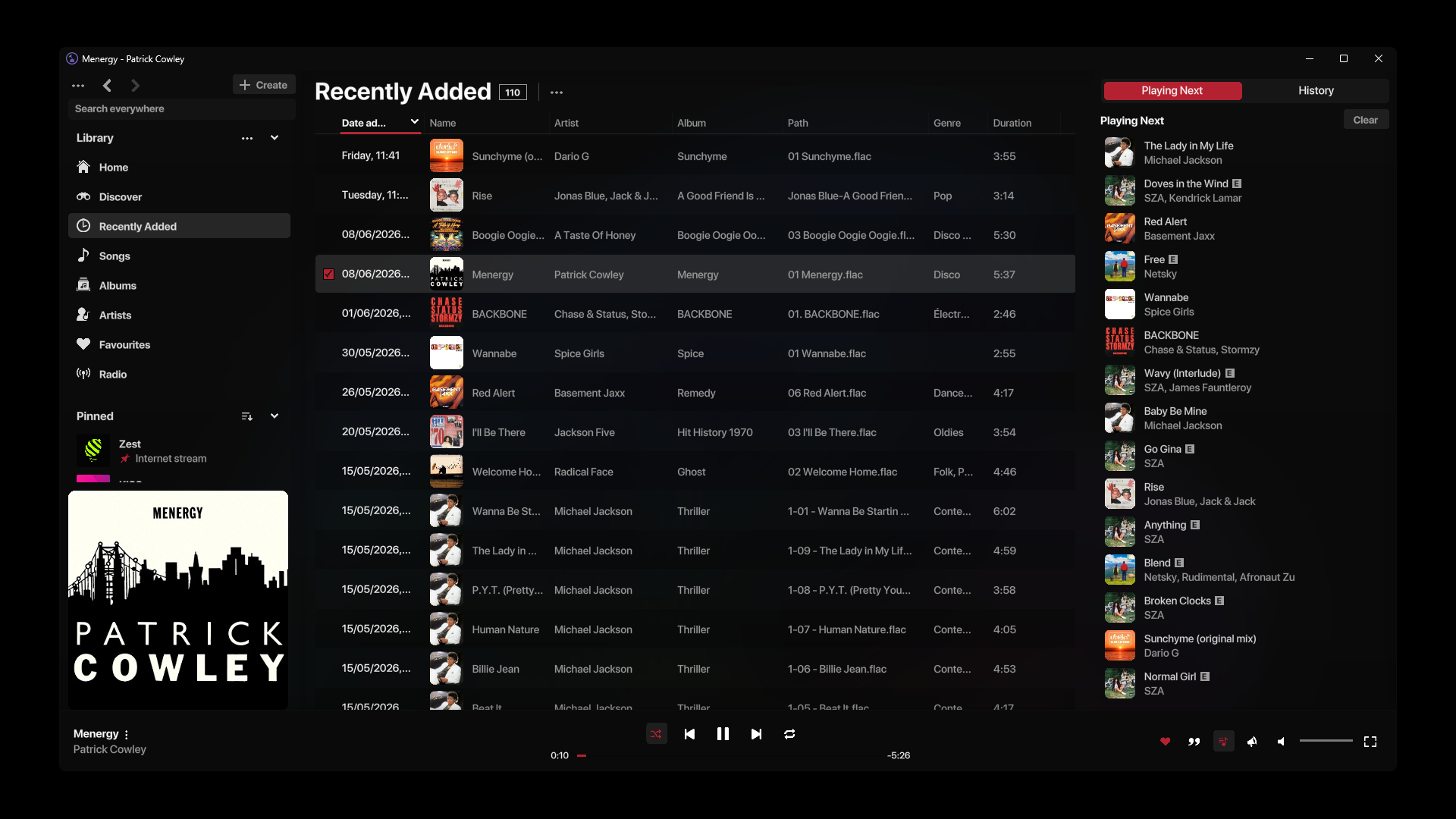Play Doves in the Wind in queue
This screenshot has width=1456, height=819.
tap(1244, 190)
